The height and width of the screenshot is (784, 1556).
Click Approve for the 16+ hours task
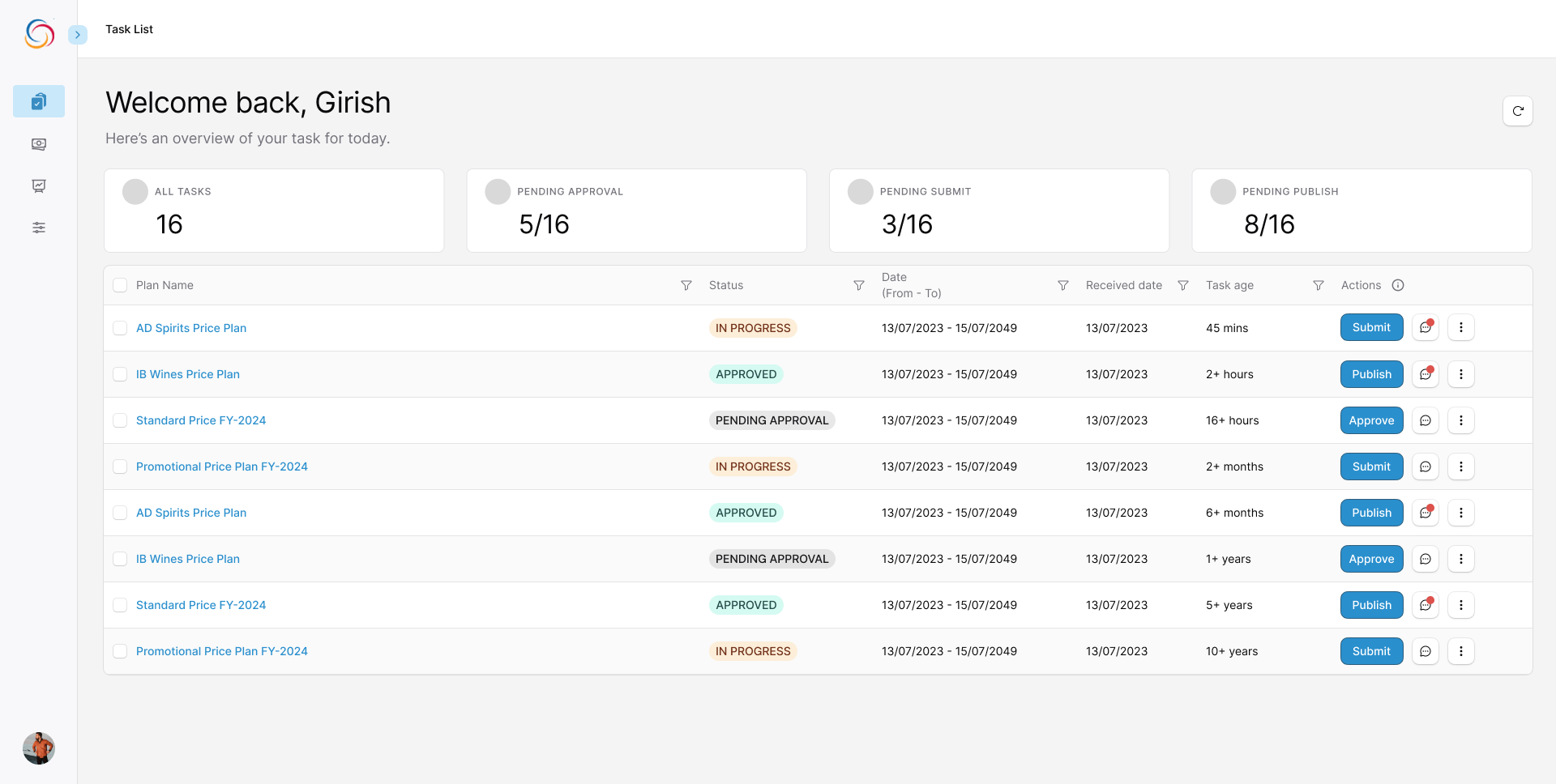[1371, 420]
